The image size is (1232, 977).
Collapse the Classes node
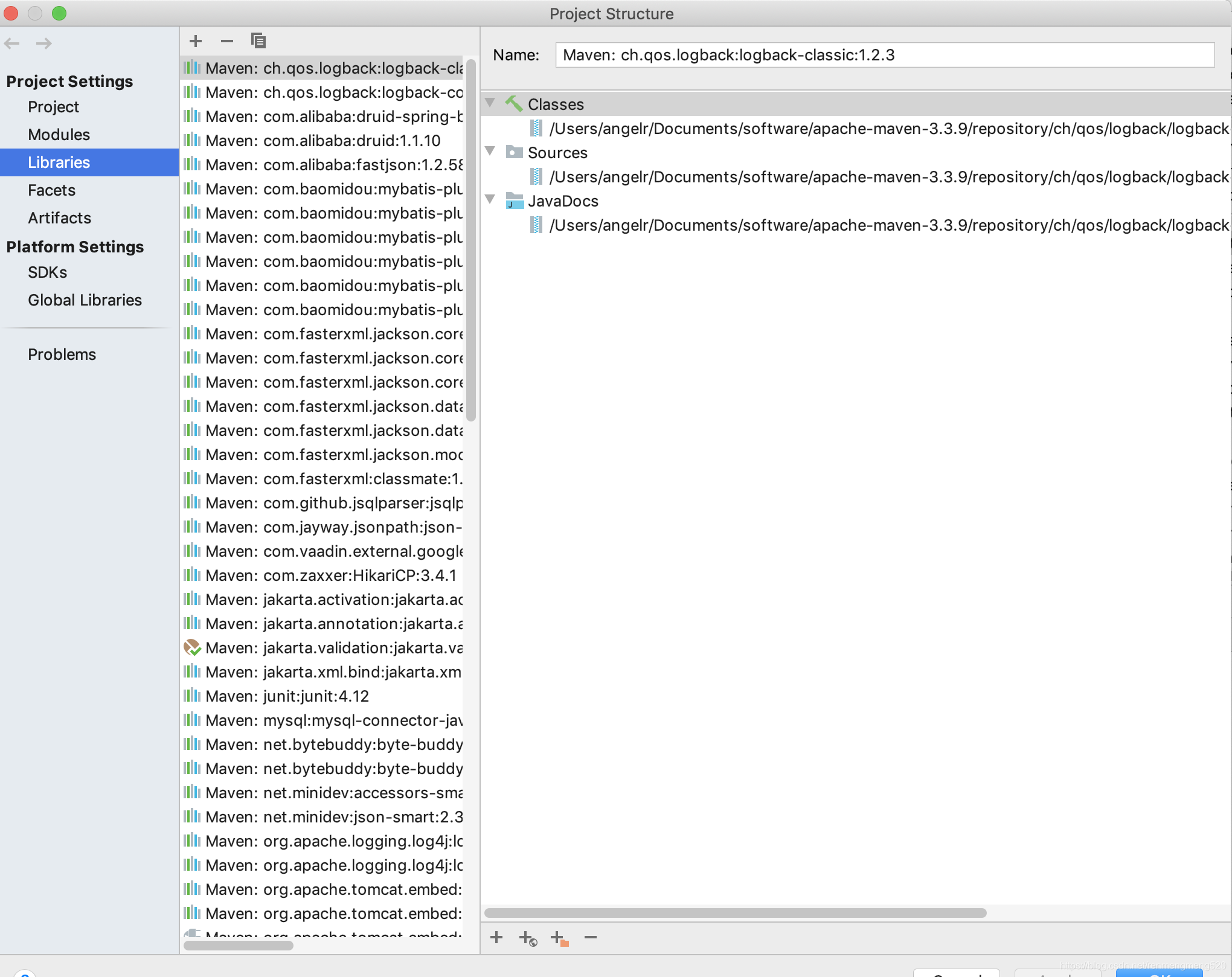490,103
